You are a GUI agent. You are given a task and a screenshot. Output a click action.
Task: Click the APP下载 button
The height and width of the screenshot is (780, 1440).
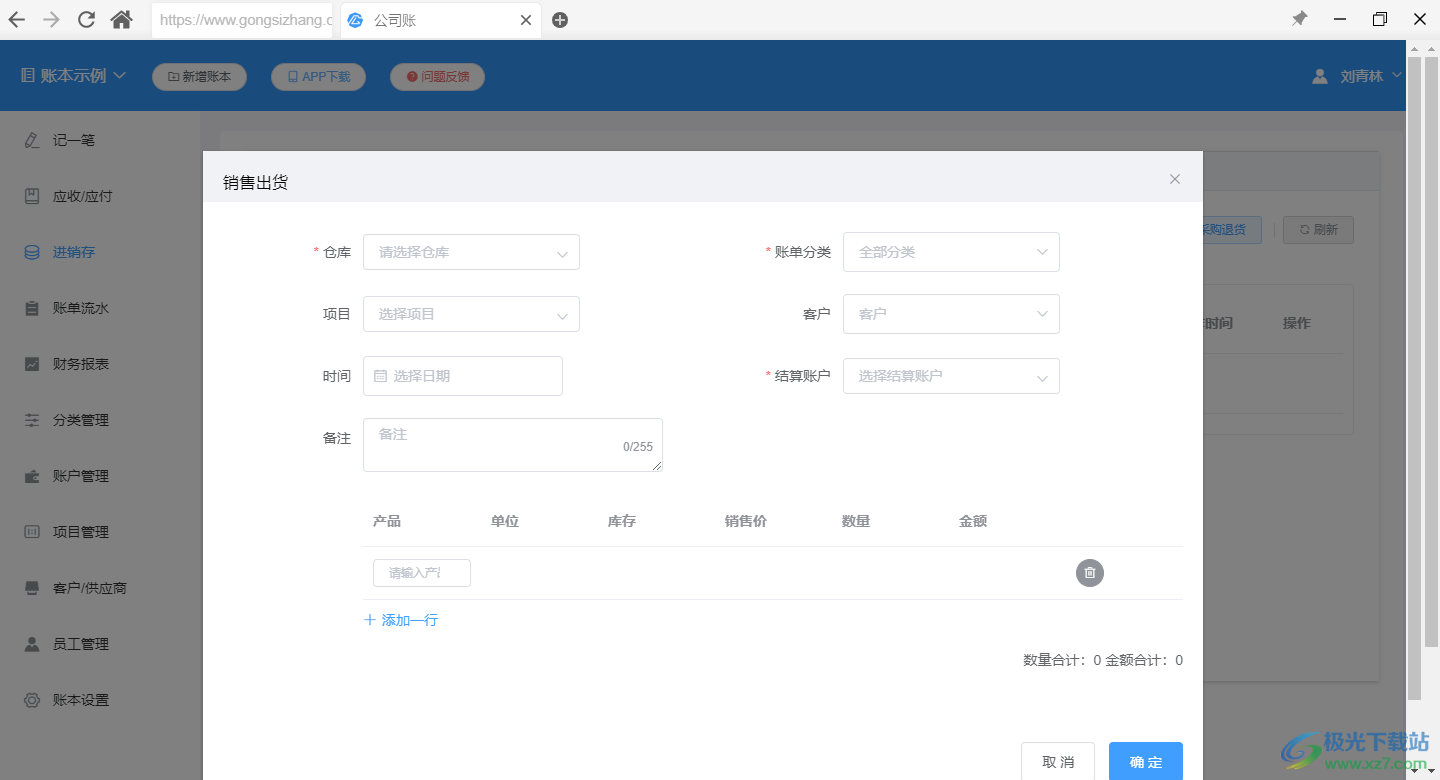[x=318, y=76]
